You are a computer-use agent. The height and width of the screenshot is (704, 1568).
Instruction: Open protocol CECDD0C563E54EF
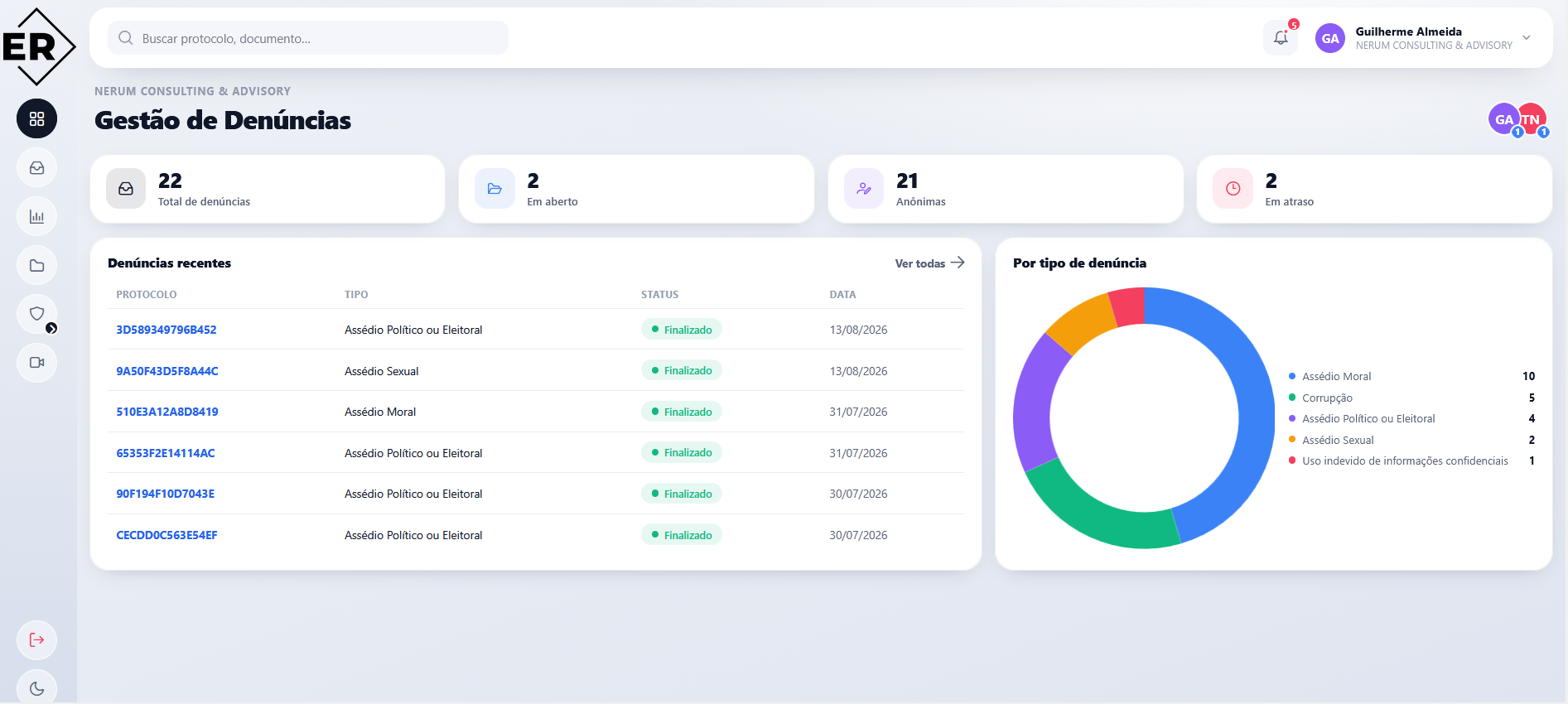[x=166, y=535]
